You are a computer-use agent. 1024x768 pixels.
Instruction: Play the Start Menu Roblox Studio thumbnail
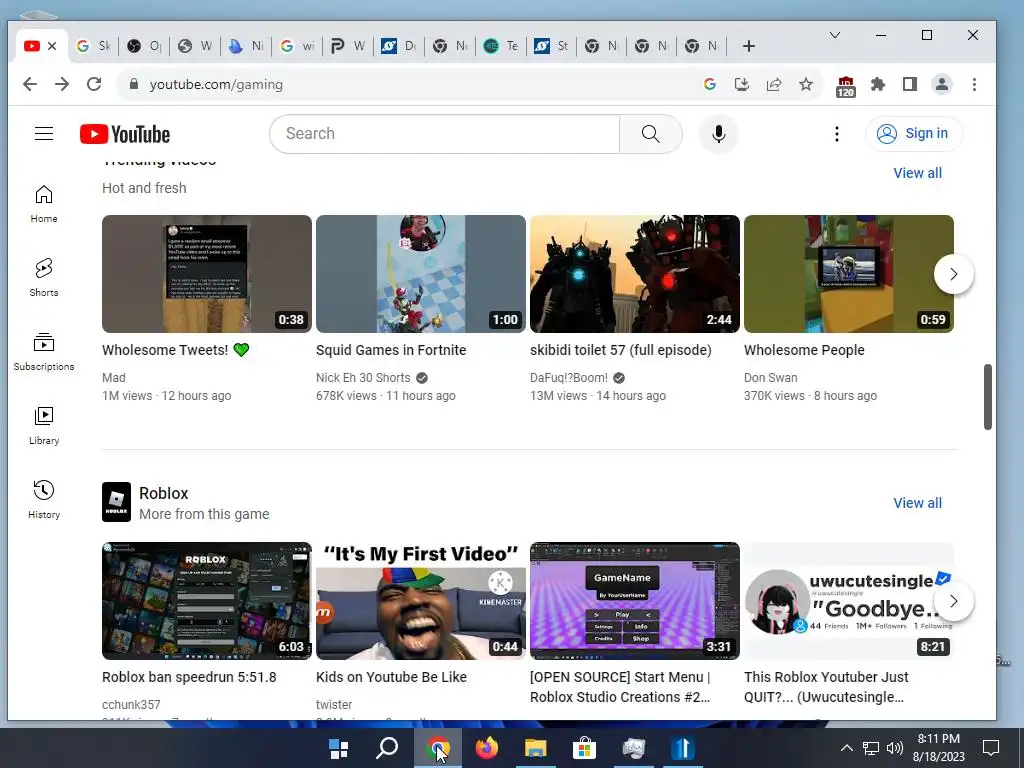[635, 601]
